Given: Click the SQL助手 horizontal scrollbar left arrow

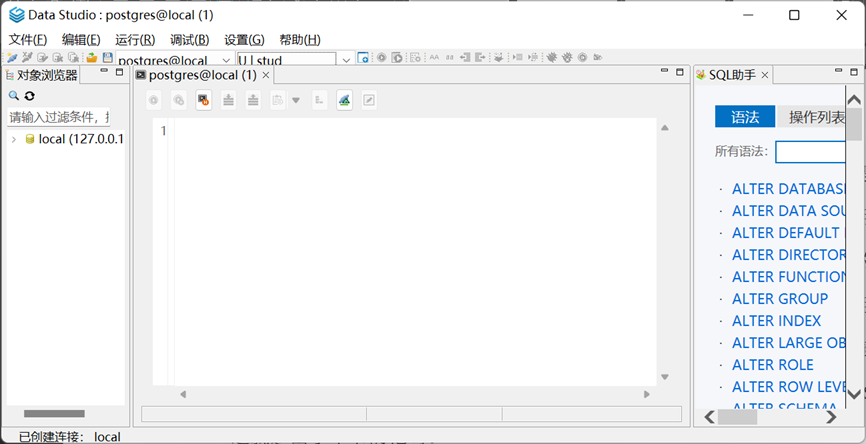Looking at the screenshot, I should [709, 417].
